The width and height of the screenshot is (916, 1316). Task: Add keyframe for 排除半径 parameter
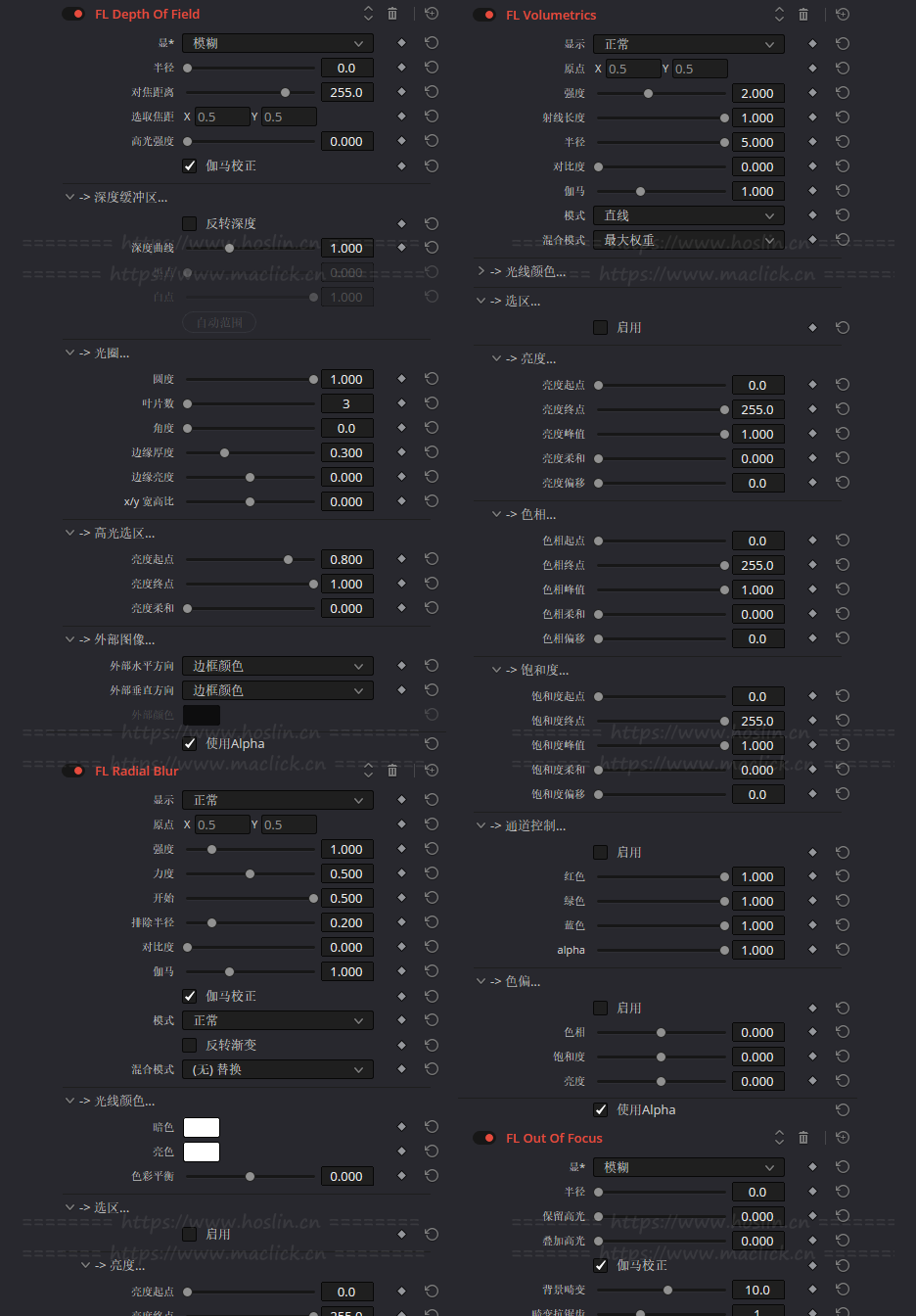point(401,922)
